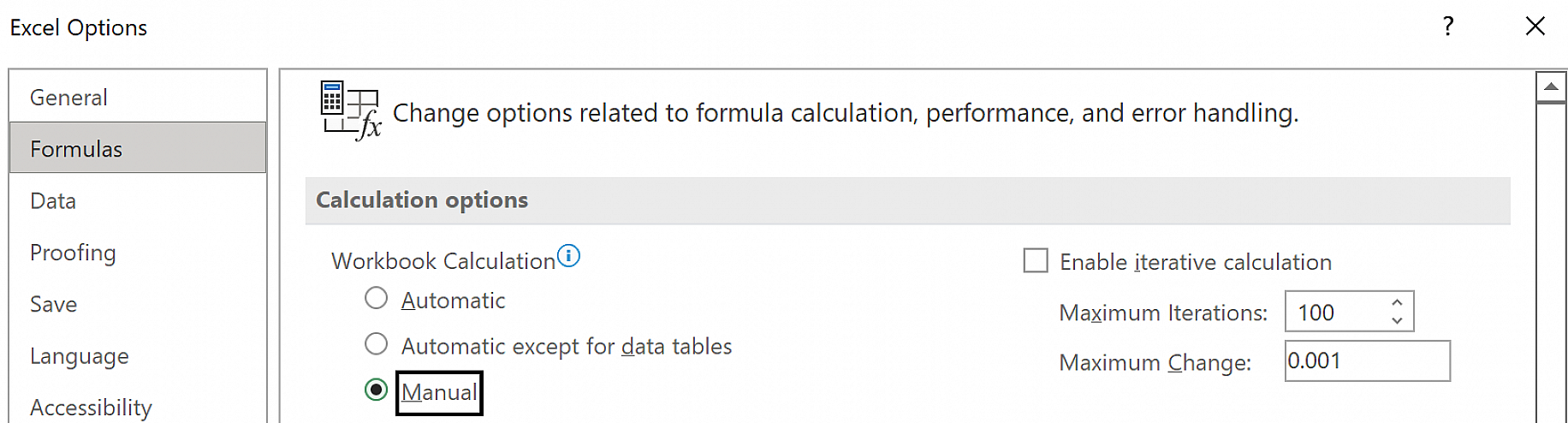This screenshot has height=423, width=1568.
Task: Open the Data options category
Action: 138,200
